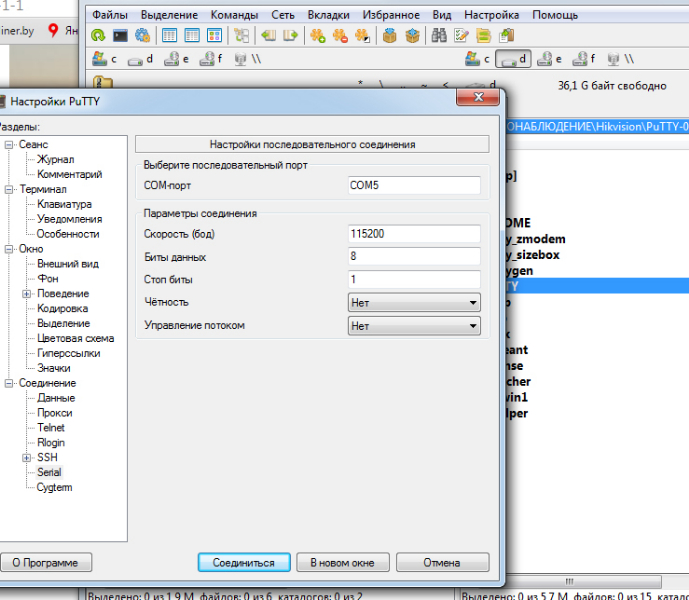Go forward with the right arrow icon
This screenshot has height=600, width=689.
point(290,35)
